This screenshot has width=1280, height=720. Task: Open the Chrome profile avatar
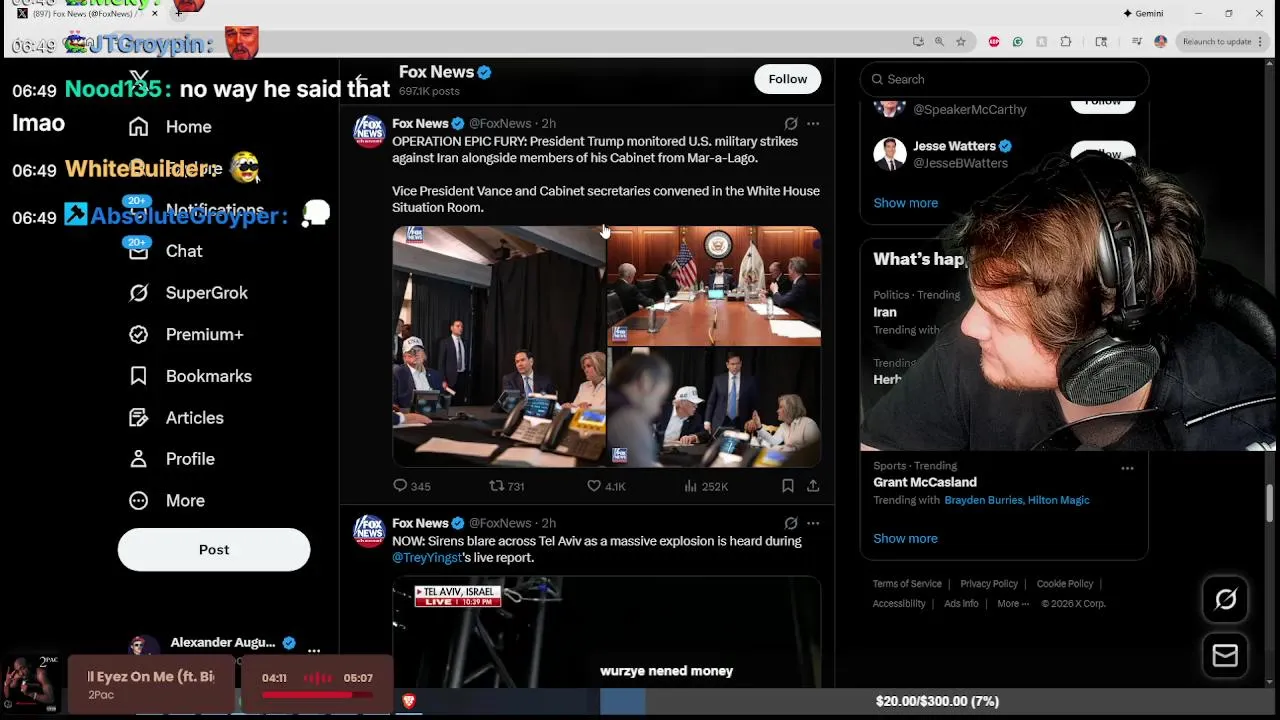click(1160, 42)
